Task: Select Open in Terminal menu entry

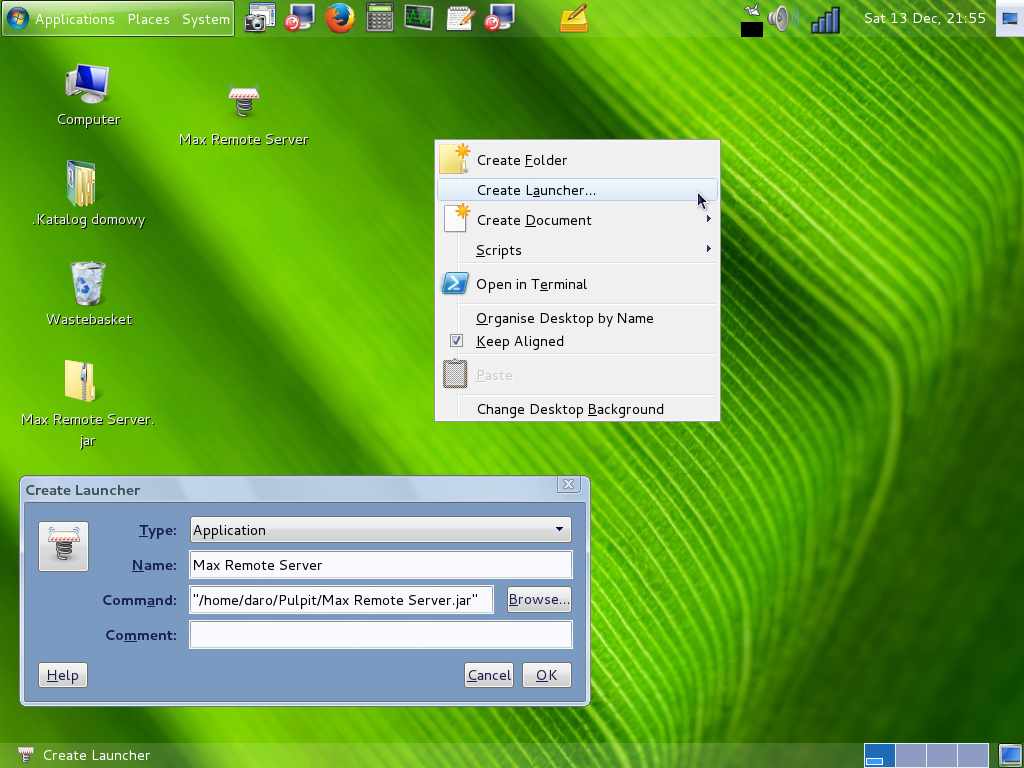Action: coord(531,284)
